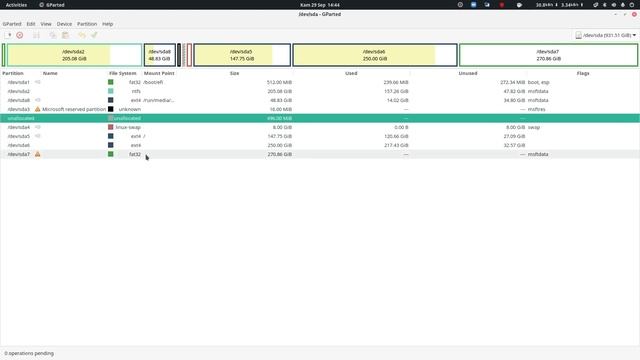Select the /dev/sda8 48.83 GiB partition block

[x=160, y=55]
